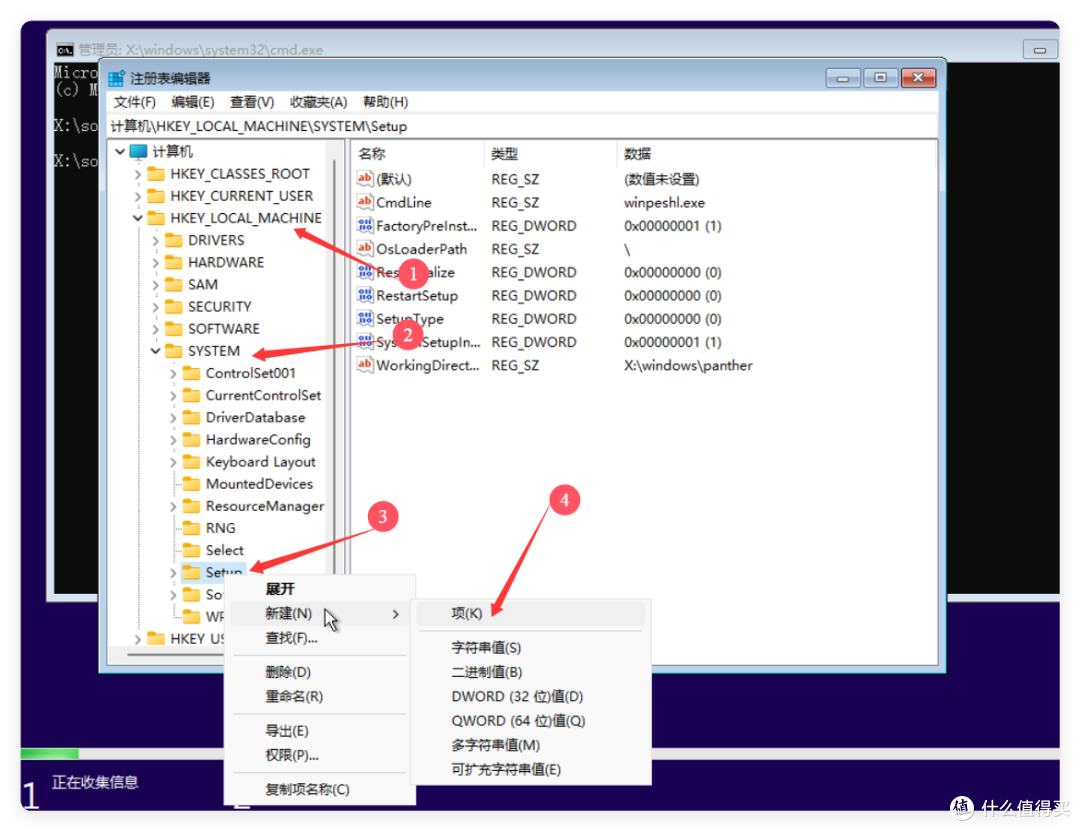The height and width of the screenshot is (831, 1080).
Task: Click the HARDWARE folder icon
Action: (174, 262)
